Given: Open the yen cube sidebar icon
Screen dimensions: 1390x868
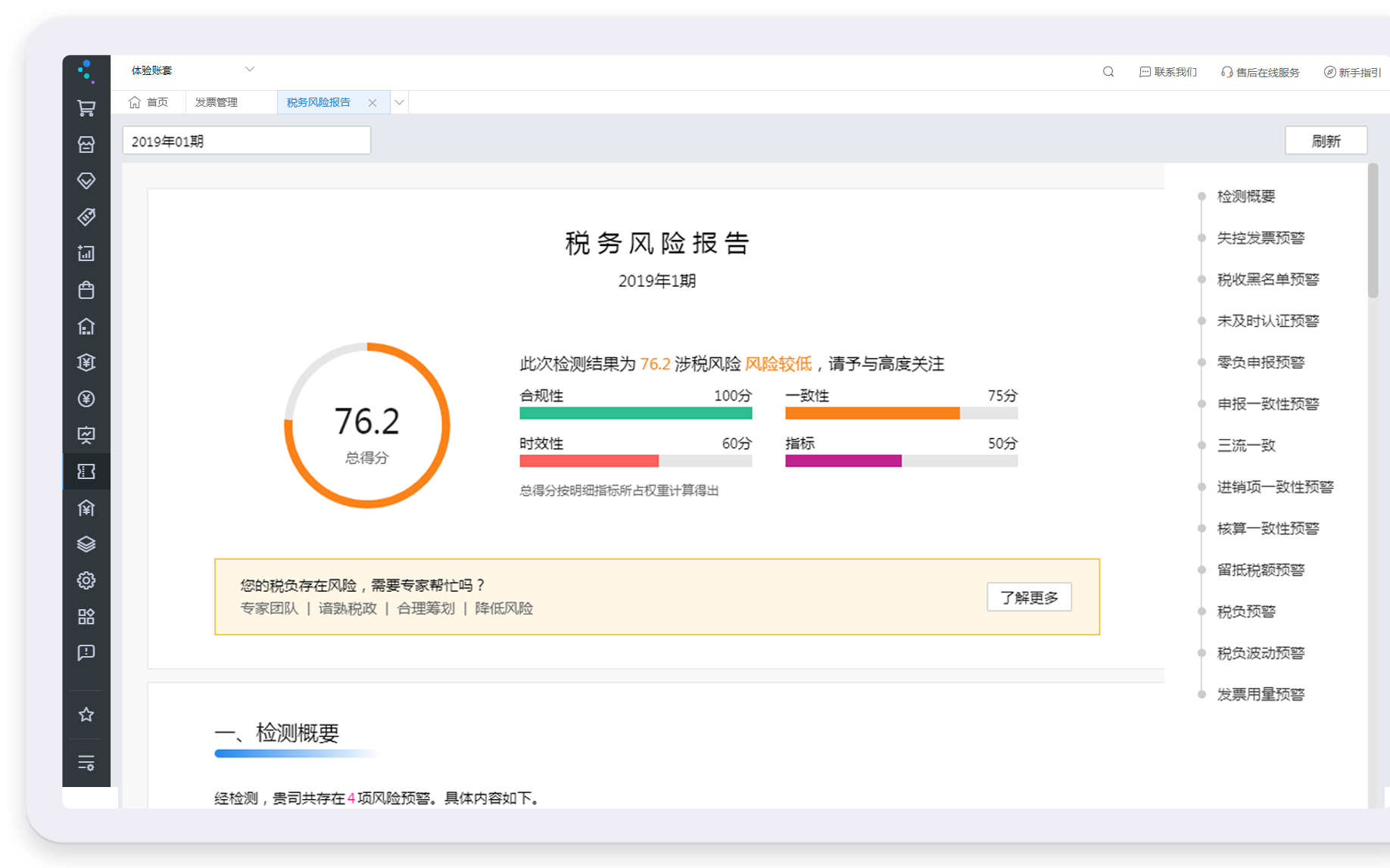Looking at the screenshot, I should coord(86,362).
